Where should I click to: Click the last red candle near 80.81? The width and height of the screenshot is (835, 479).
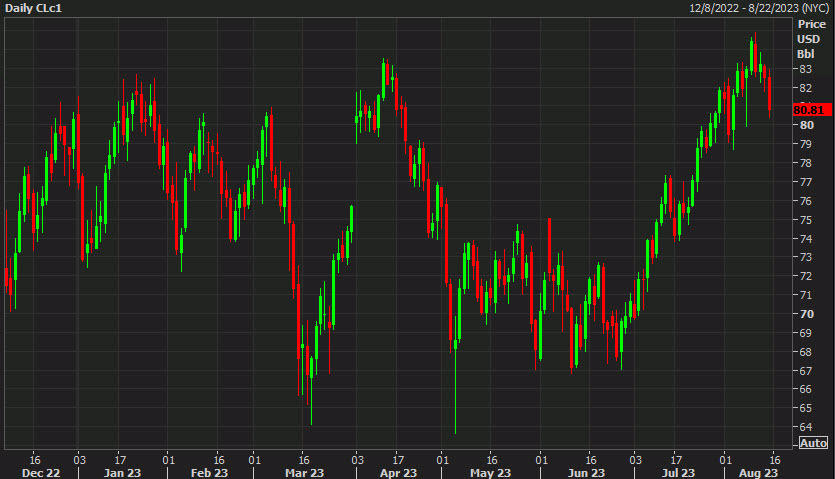[769, 93]
